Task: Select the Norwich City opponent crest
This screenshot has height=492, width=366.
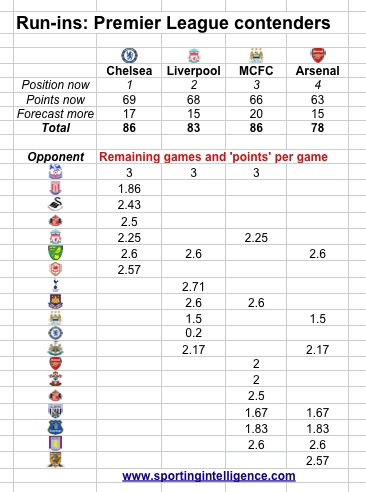Action: tap(55, 253)
